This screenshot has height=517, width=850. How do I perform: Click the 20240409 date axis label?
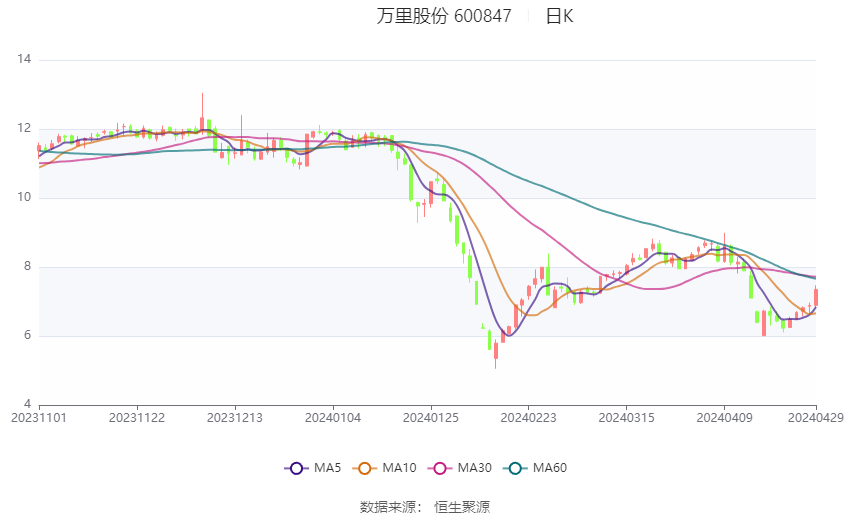pyautogui.click(x=724, y=418)
